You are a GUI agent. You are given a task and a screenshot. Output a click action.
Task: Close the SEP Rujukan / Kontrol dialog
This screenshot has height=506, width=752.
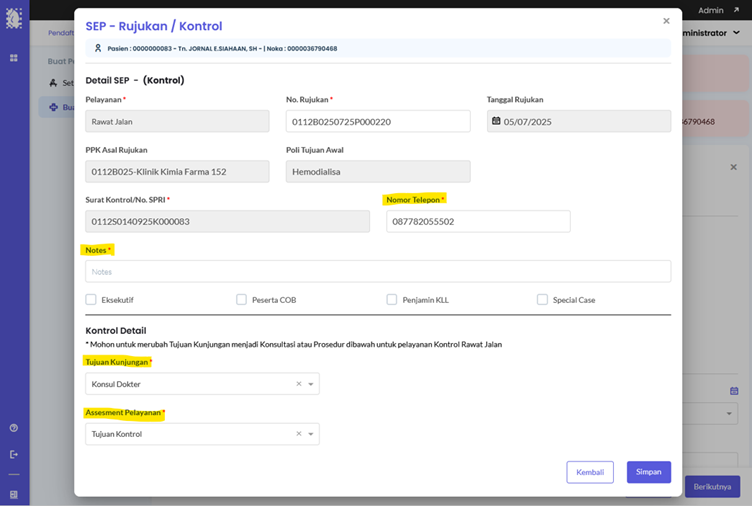pos(666,21)
